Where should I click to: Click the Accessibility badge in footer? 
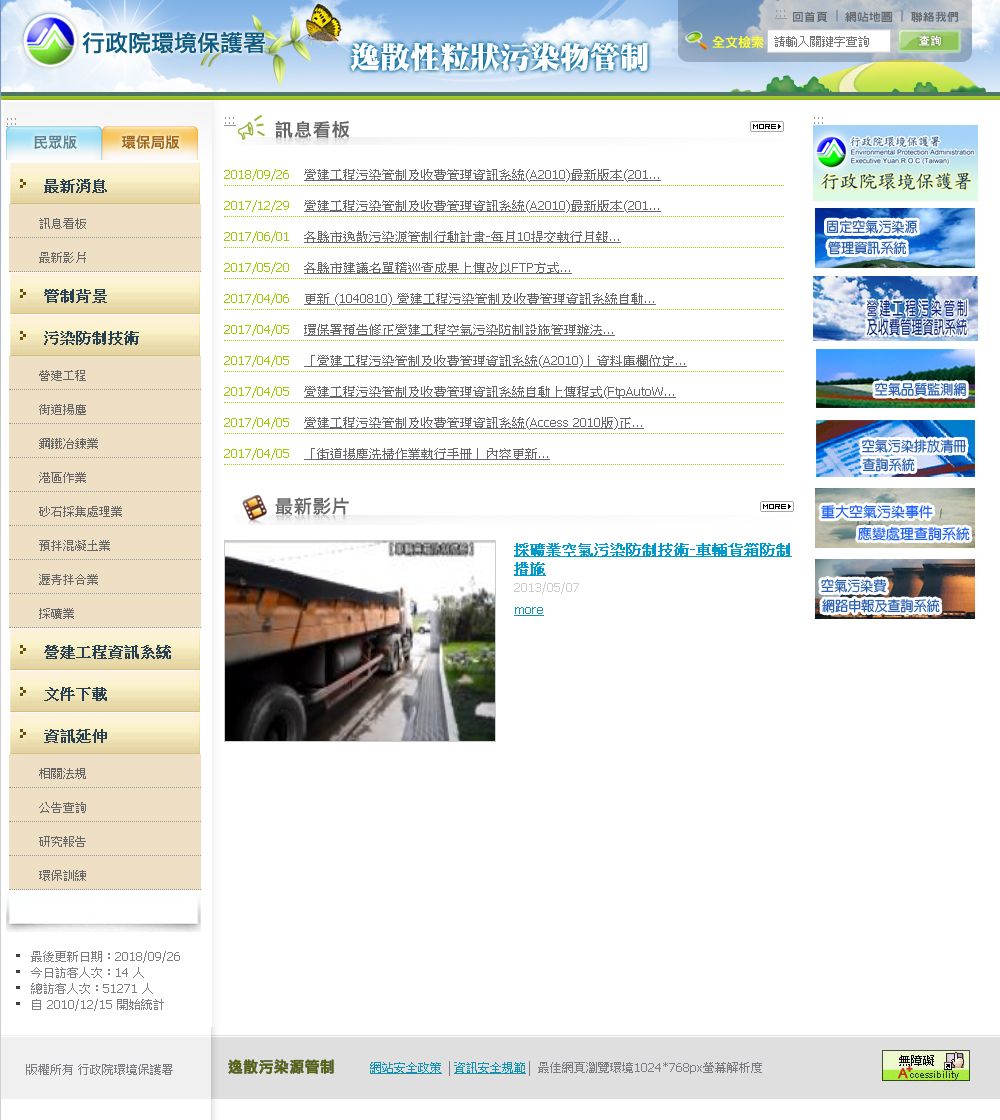[925, 1065]
